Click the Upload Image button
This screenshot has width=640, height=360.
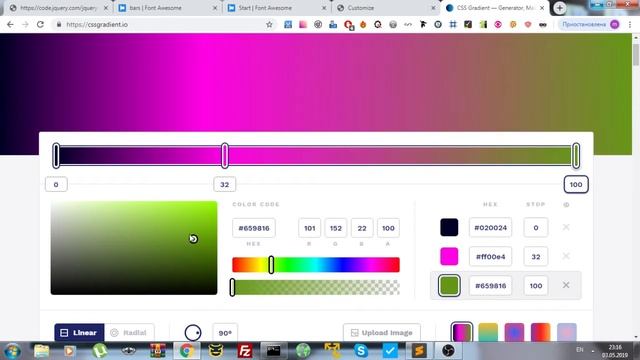tap(382, 333)
